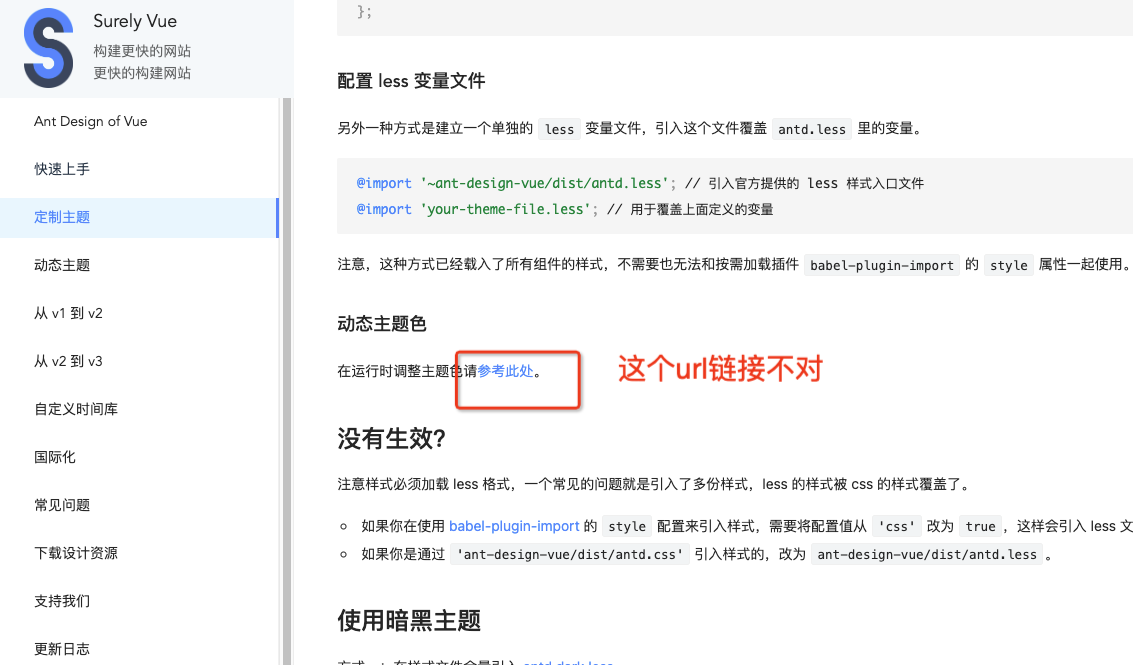Navigate to 从 v1 到 v2
This screenshot has height=665, width=1133.
[68, 313]
